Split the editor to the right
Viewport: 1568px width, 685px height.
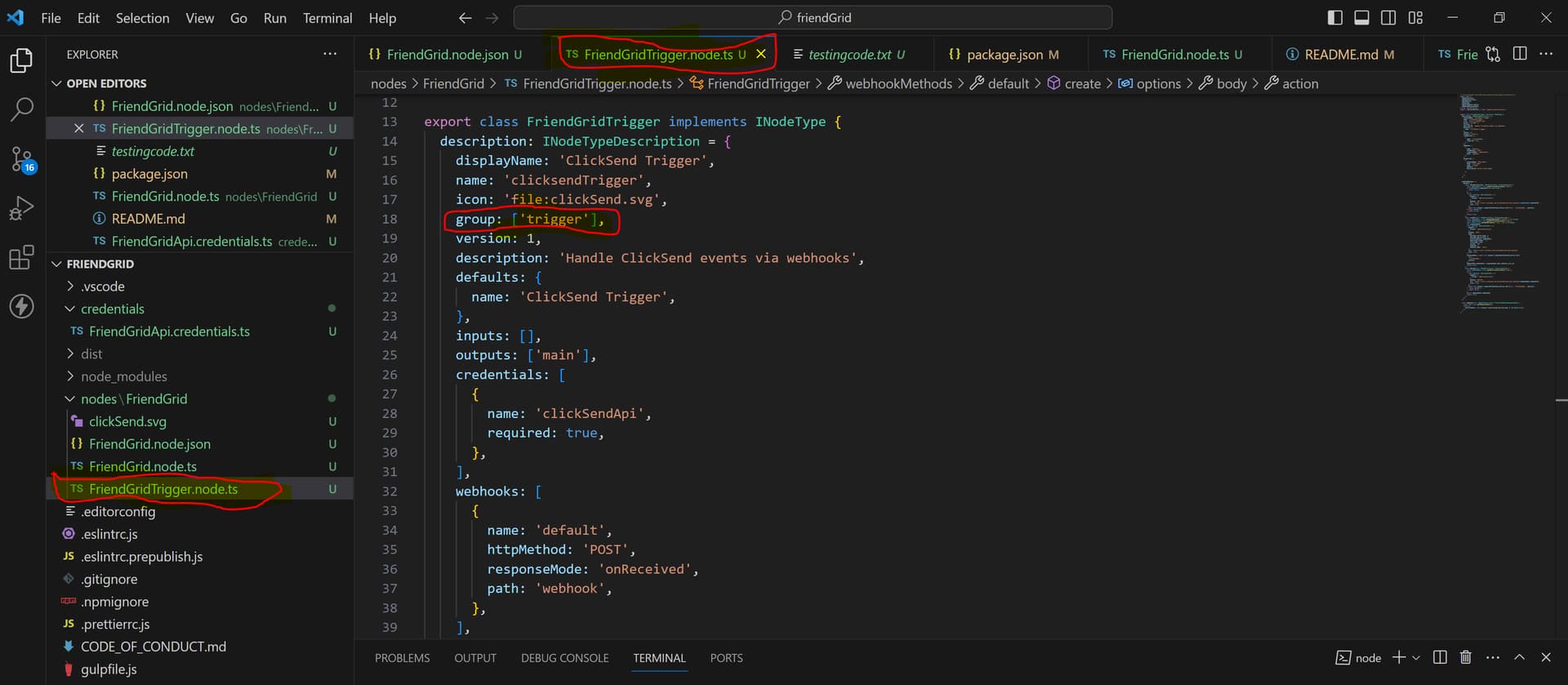point(1519,54)
